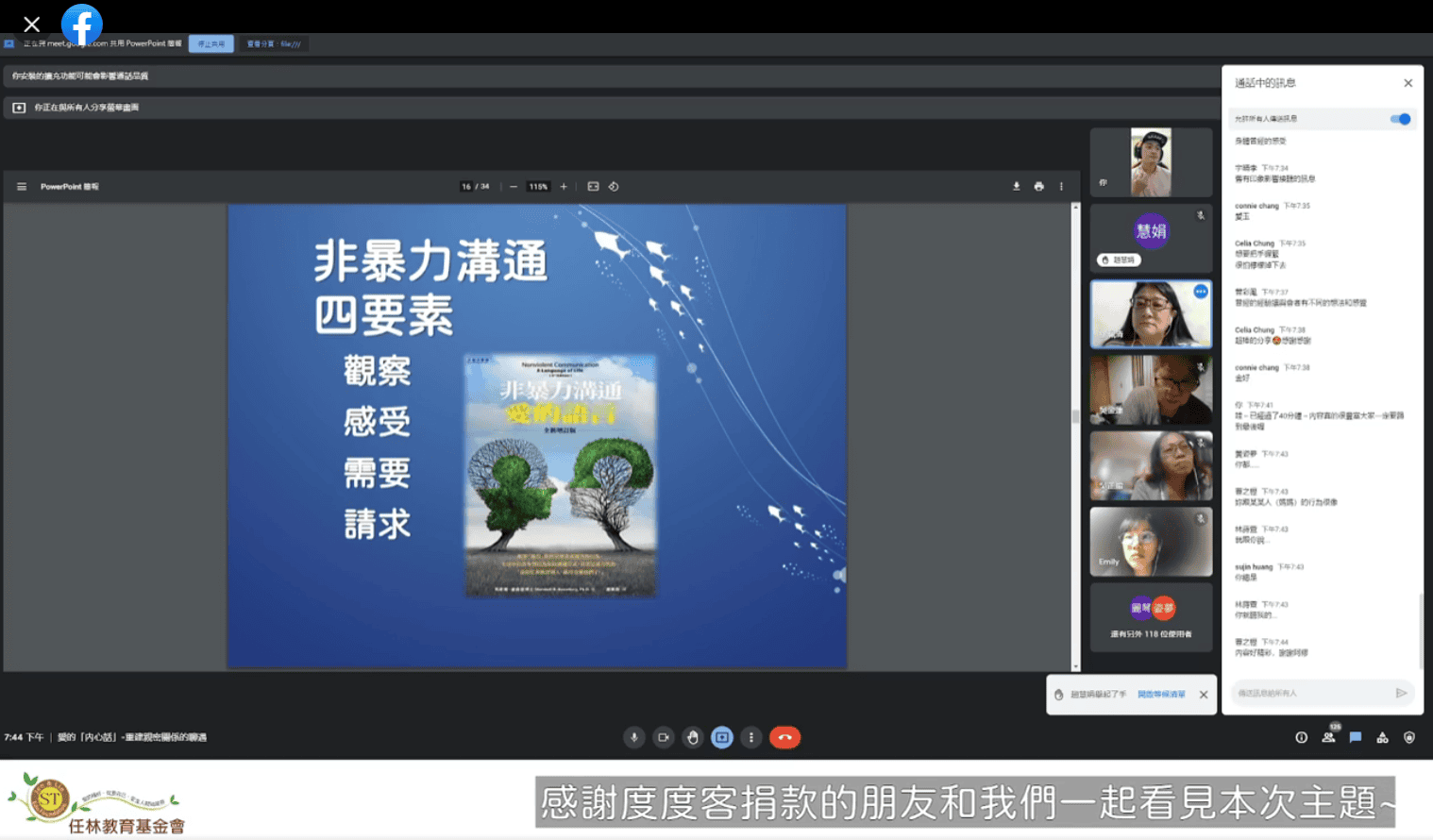Image resolution: width=1433 pixels, height=840 pixels.
Task: Open the raised-hand queue link
Action: coord(1160,695)
